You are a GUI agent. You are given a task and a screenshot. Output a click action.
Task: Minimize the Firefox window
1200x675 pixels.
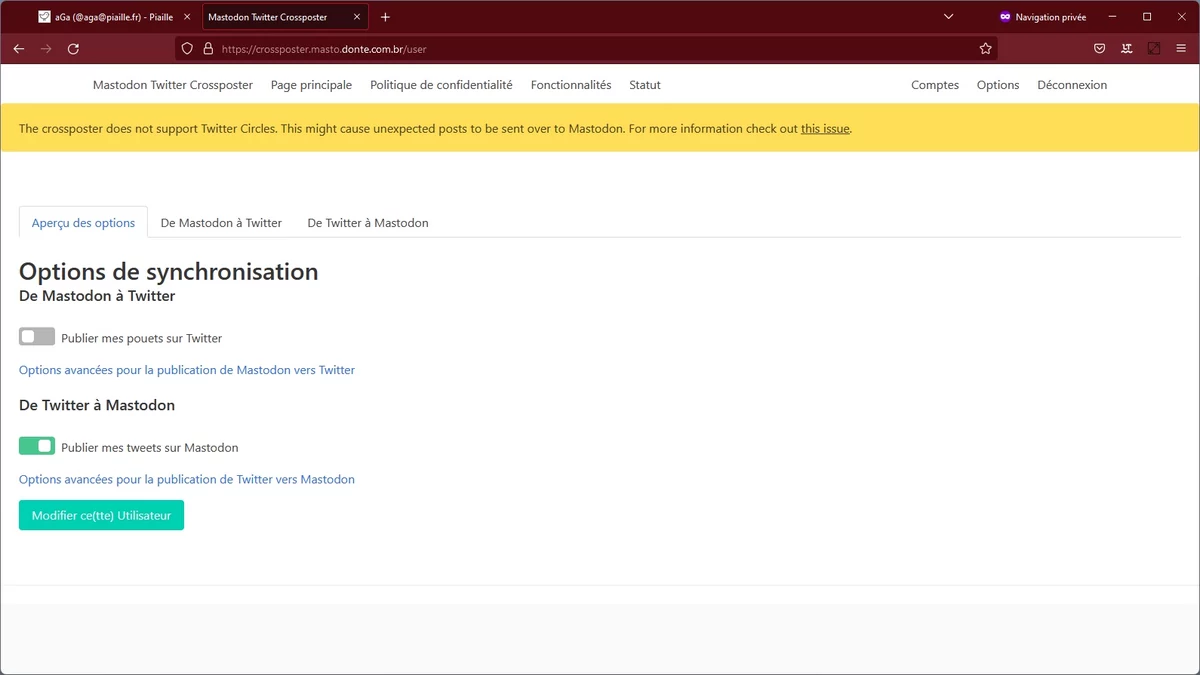tap(1110, 17)
